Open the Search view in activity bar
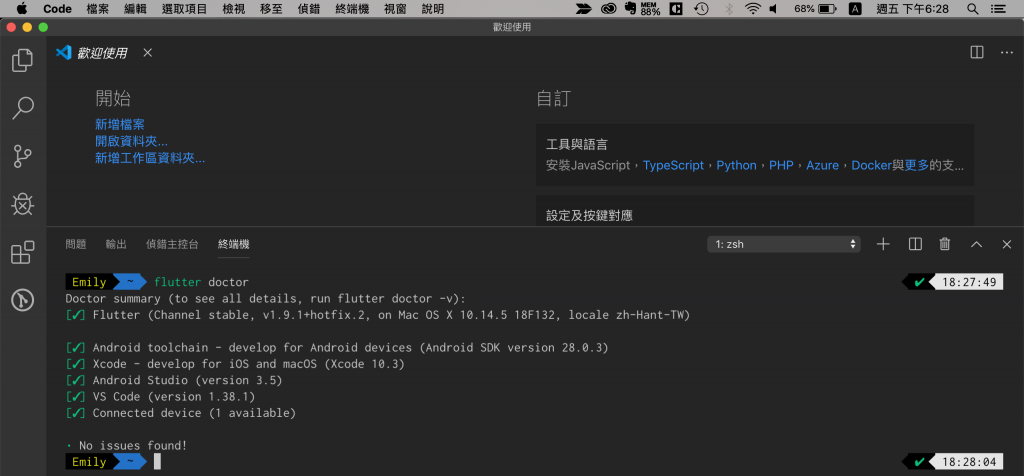Image resolution: width=1024 pixels, height=476 pixels. click(23, 108)
